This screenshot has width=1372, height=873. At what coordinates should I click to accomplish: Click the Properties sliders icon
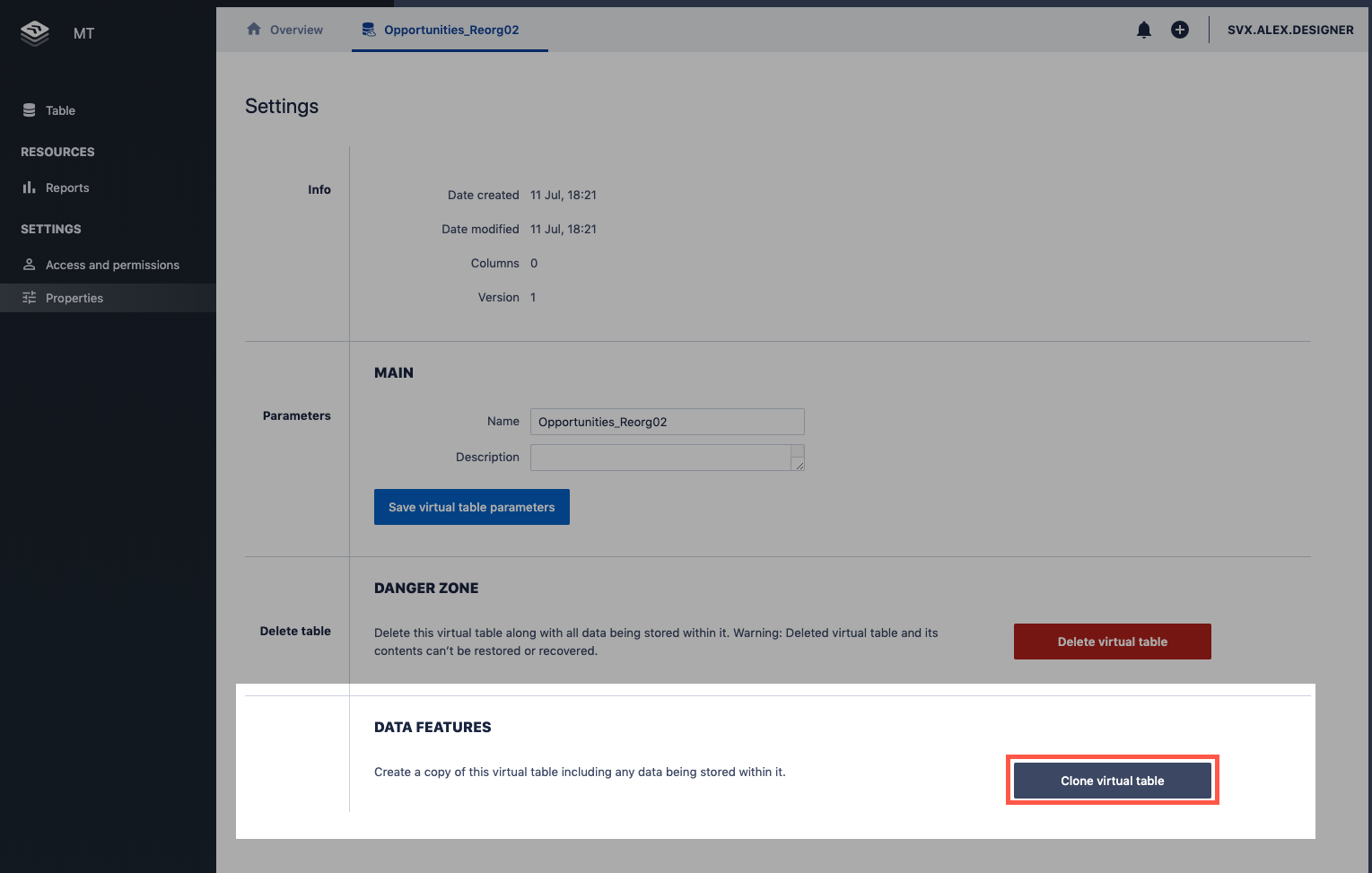pyautogui.click(x=30, y=298)
